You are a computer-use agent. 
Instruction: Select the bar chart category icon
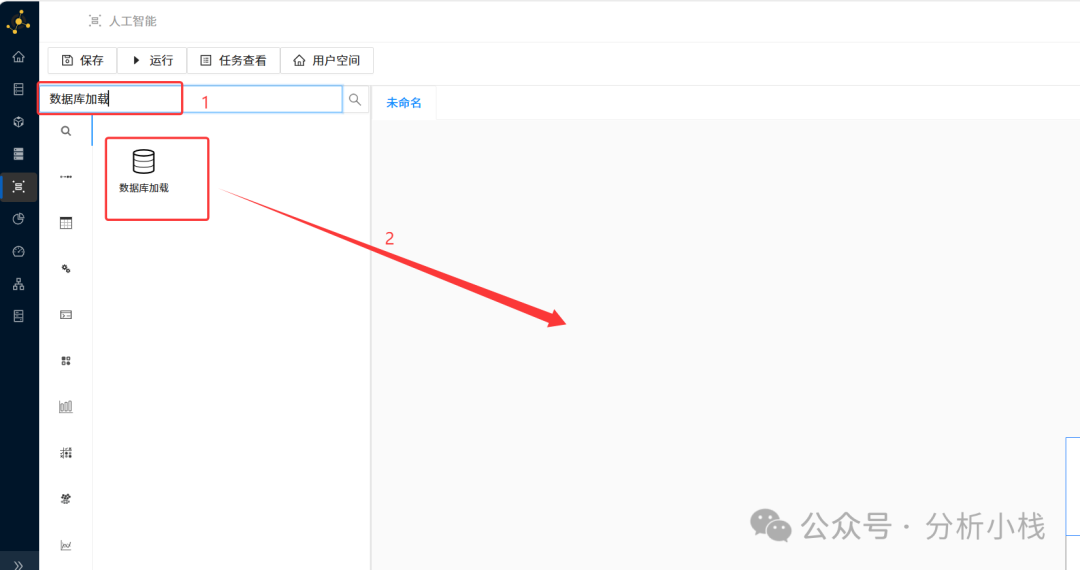(66, 407)
